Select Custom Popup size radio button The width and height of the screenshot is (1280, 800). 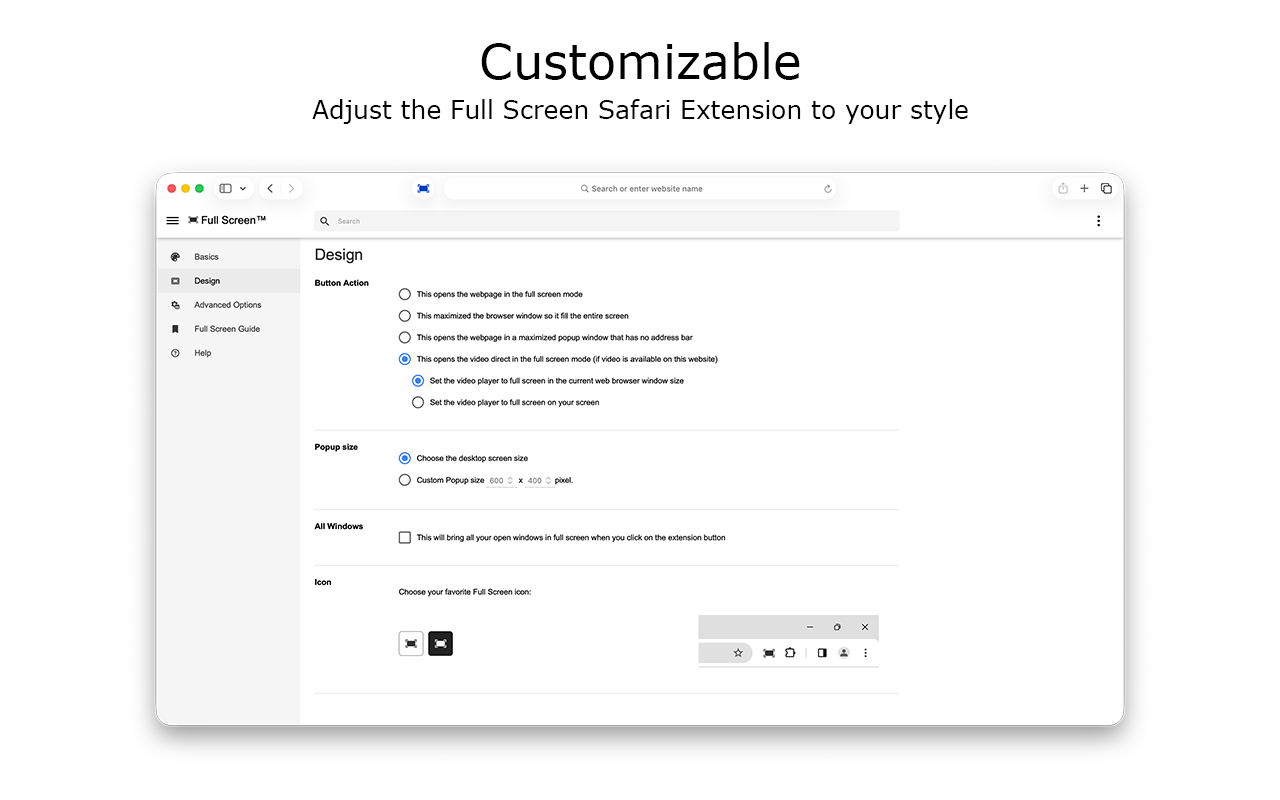point(405,480)
